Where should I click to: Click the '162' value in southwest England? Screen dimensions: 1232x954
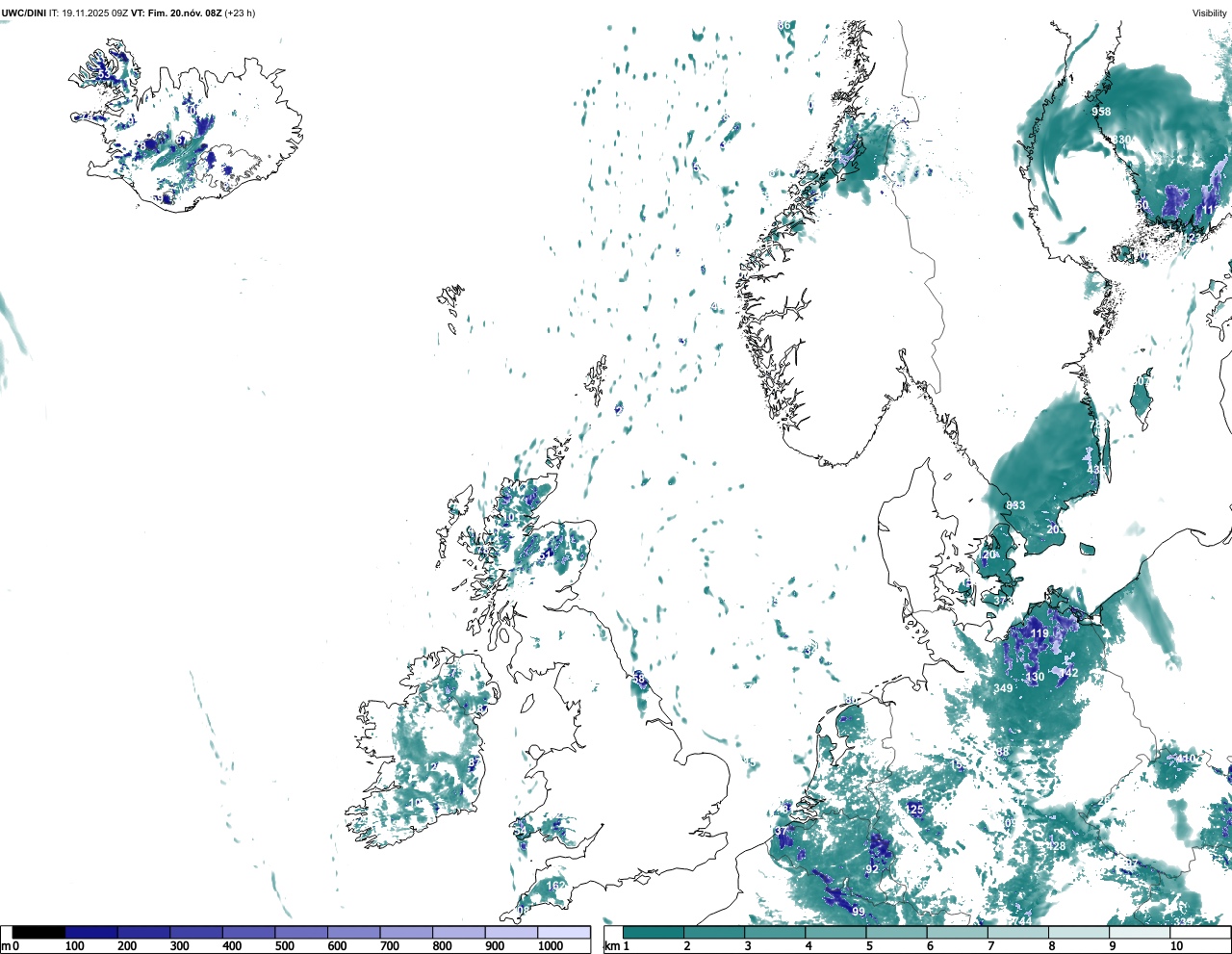click(x=556, y=887)
